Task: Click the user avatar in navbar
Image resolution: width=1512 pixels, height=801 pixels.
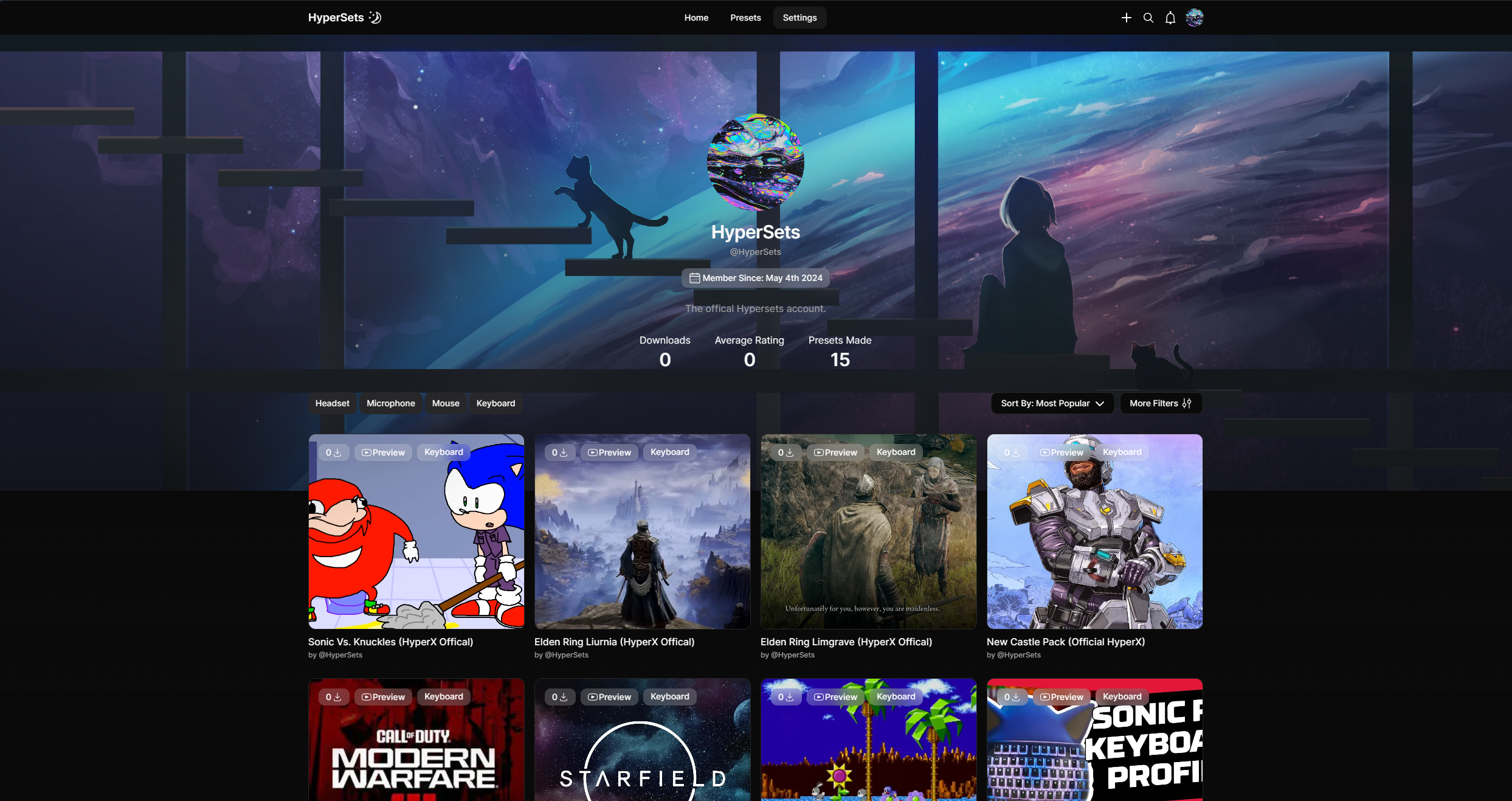Action: tap(1194, 18)
